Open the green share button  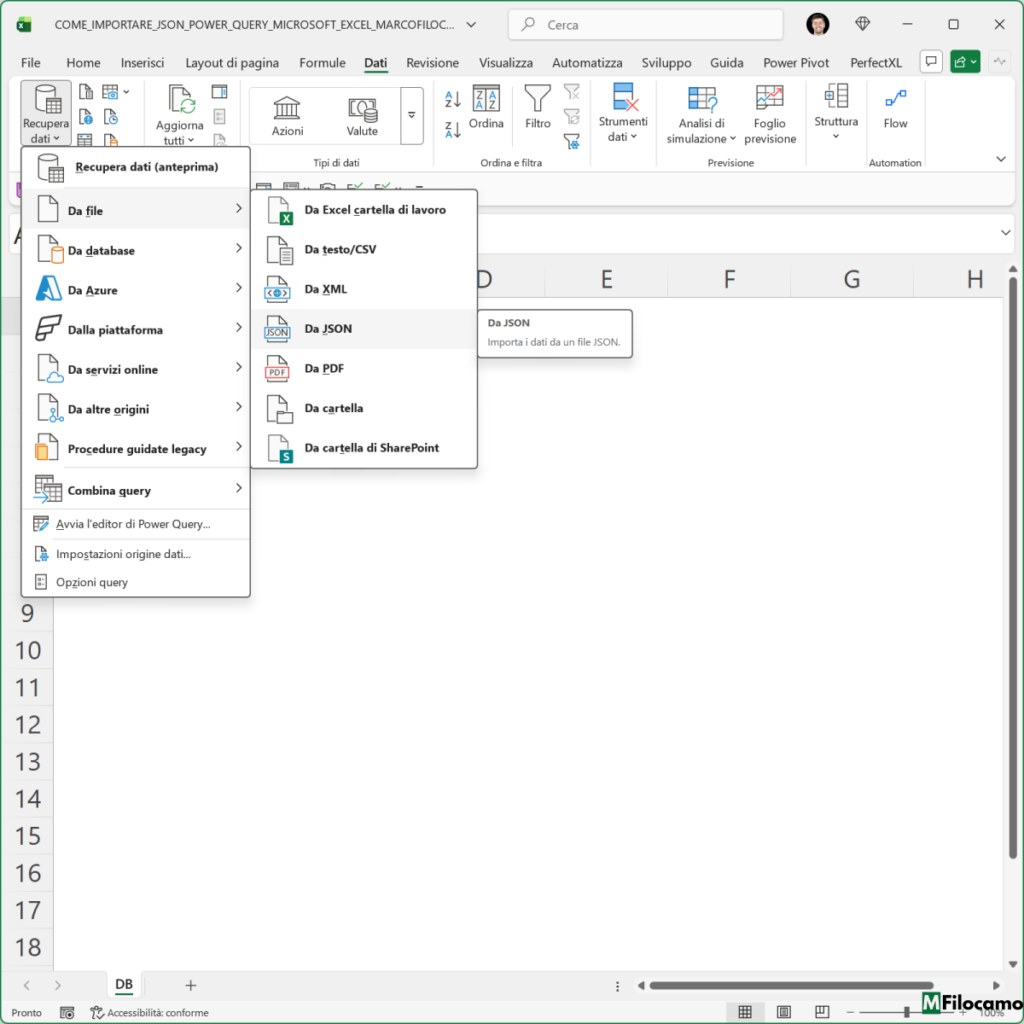click(965, 61)
